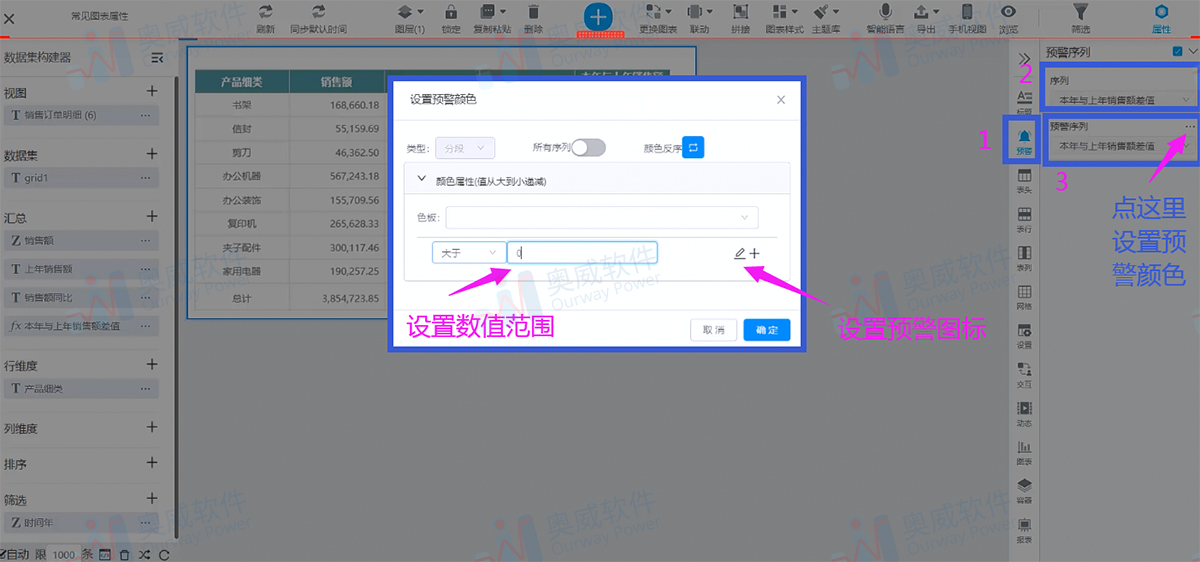Click the 锁定 lock icon
The width and height of the screenshot is (1200, 562).
click(x=450, y=12)
